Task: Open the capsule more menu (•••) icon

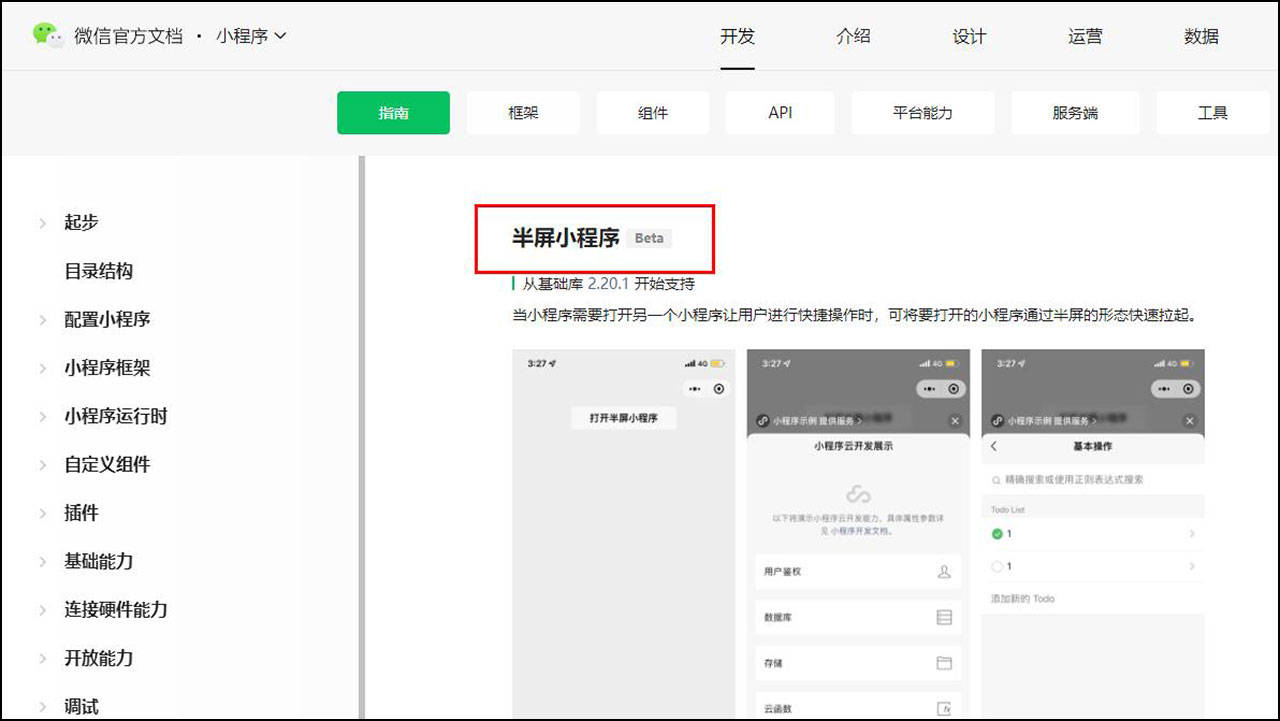Action: (x=929, y=387)
